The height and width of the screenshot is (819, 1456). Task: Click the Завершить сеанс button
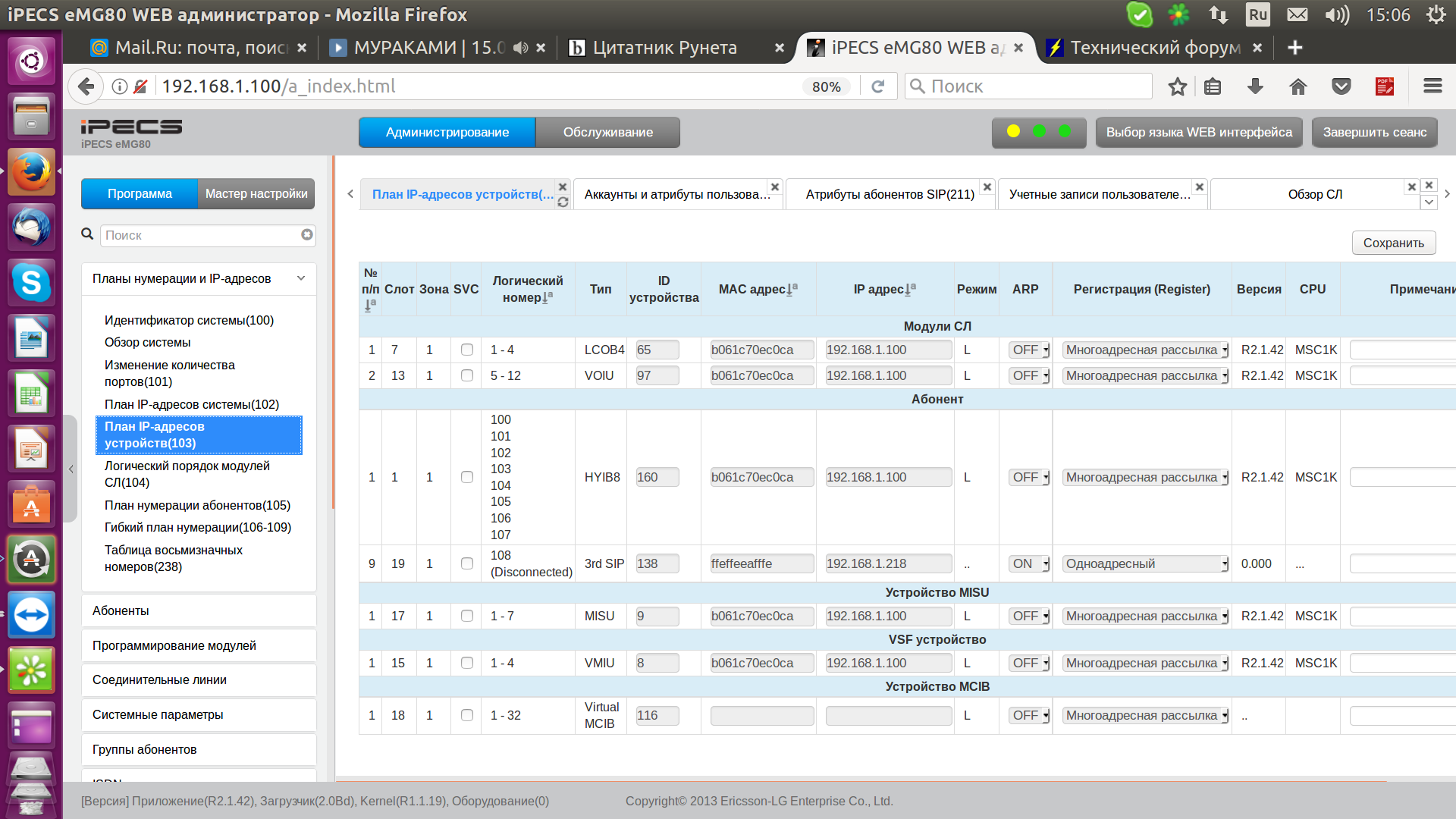(x=1374, y=132)
